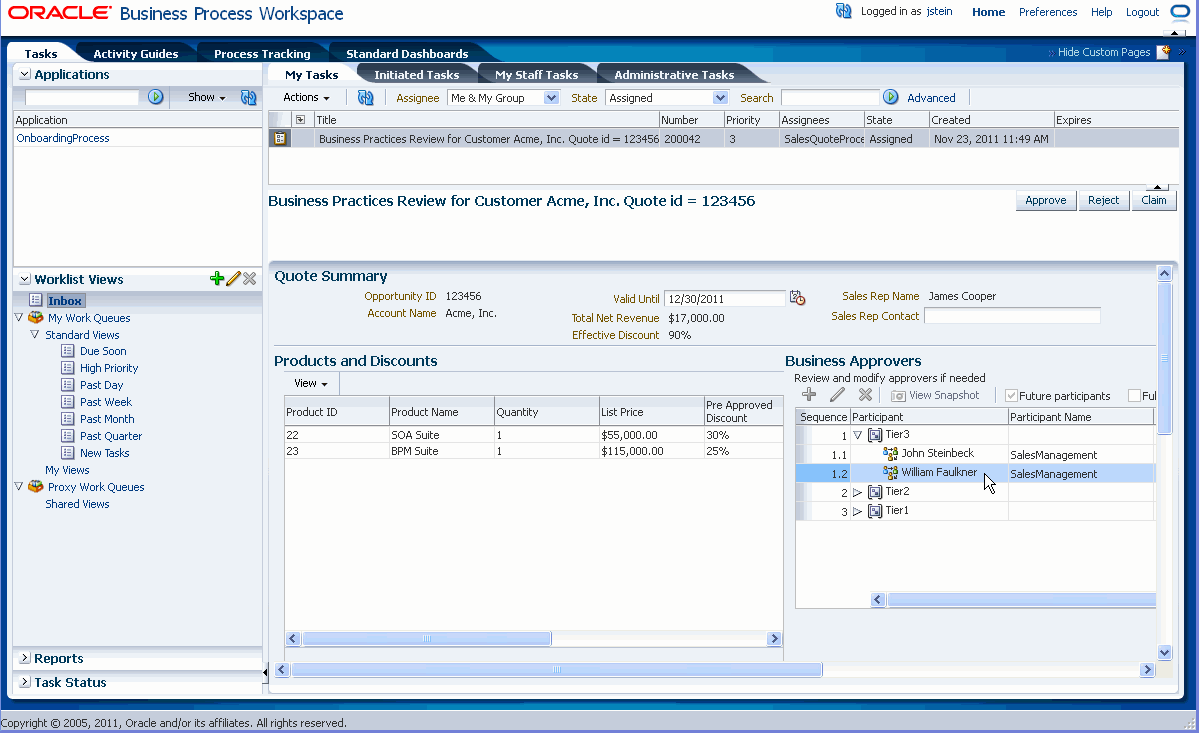Click the Reject button

click(1103, 200)
